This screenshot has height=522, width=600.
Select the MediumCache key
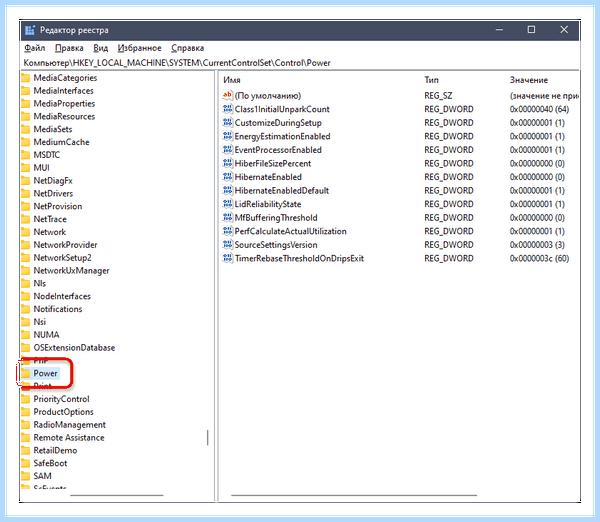pos(61,142)
